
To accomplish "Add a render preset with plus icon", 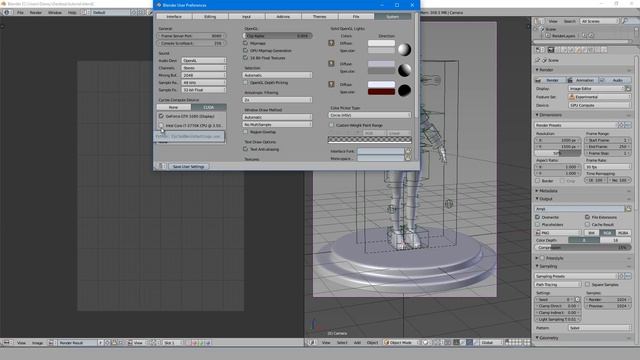I will [621, 125].
